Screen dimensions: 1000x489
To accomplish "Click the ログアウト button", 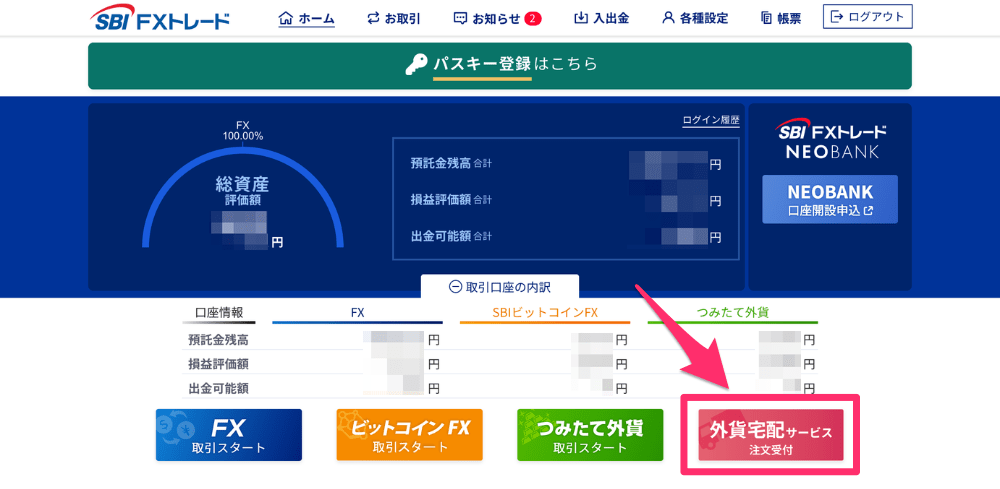I will click(867, 17).
